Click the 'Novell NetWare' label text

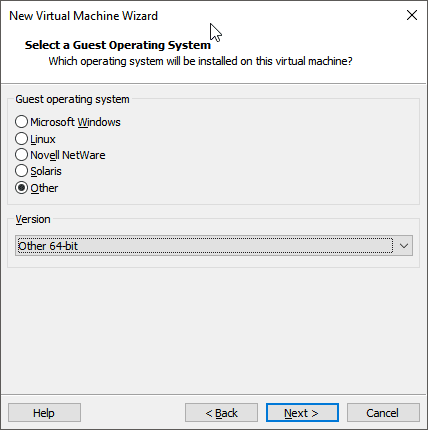point(68,155)
